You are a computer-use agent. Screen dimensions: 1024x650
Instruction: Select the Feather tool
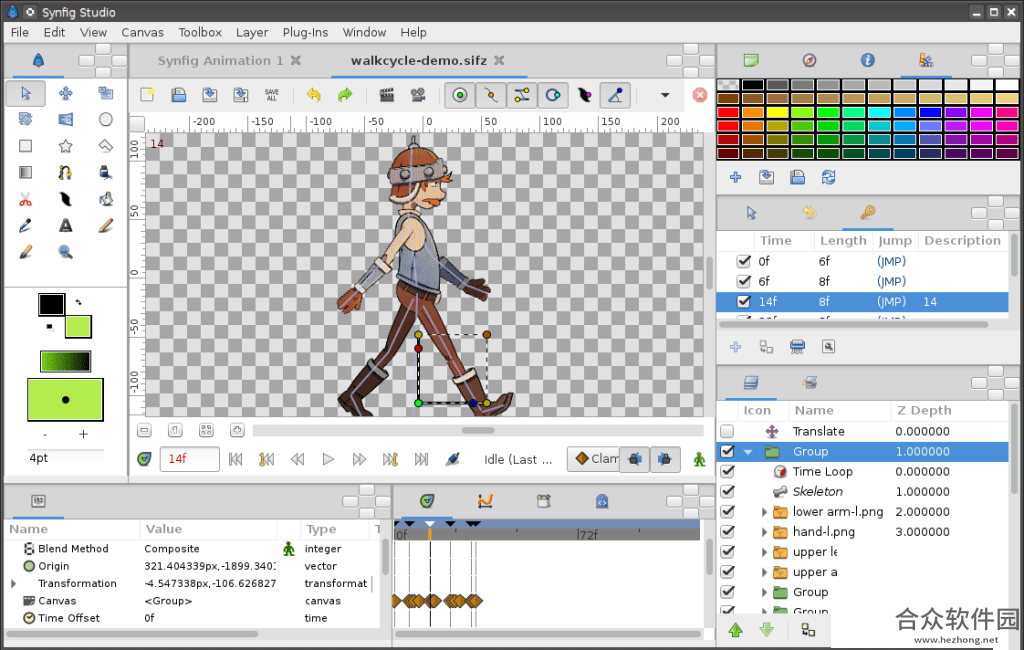click(65, 199)
